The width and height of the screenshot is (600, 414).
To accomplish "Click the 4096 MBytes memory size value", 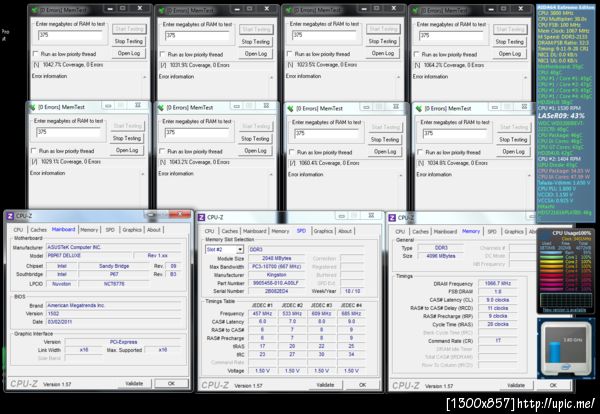I will pos(441,256).
